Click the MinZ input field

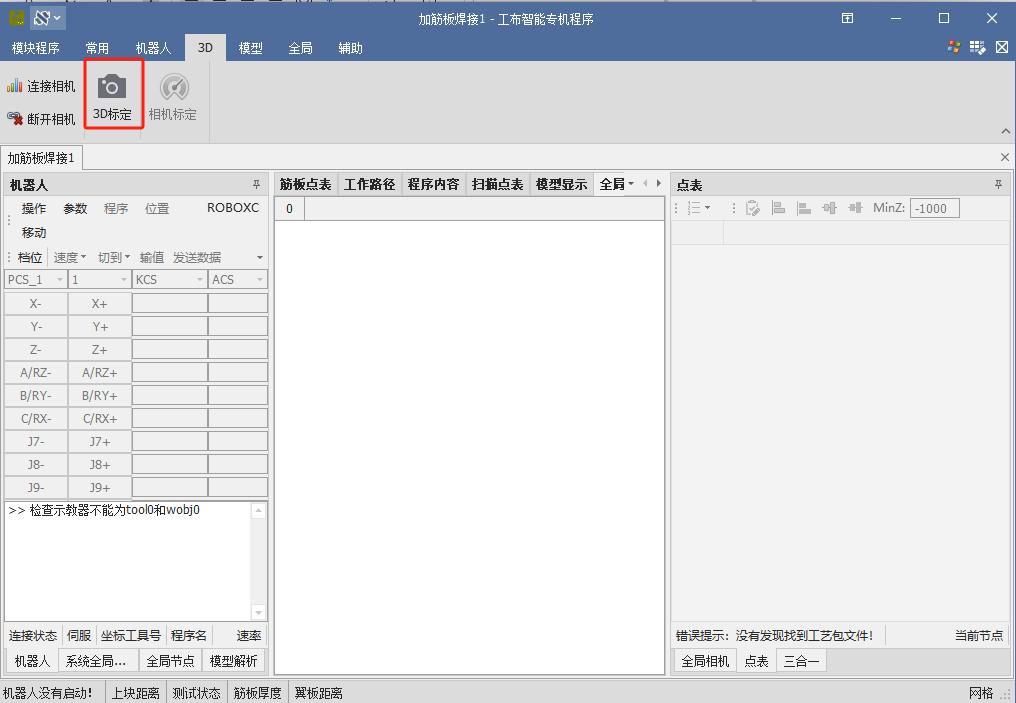[934, 208]
